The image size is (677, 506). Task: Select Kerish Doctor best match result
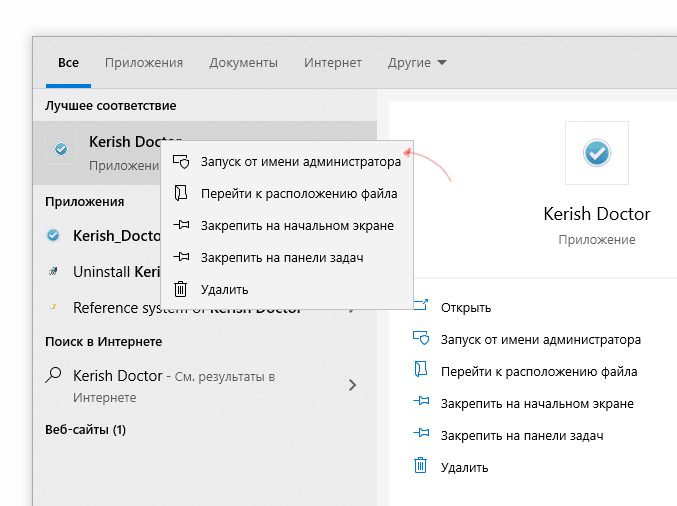click(205, 153)
